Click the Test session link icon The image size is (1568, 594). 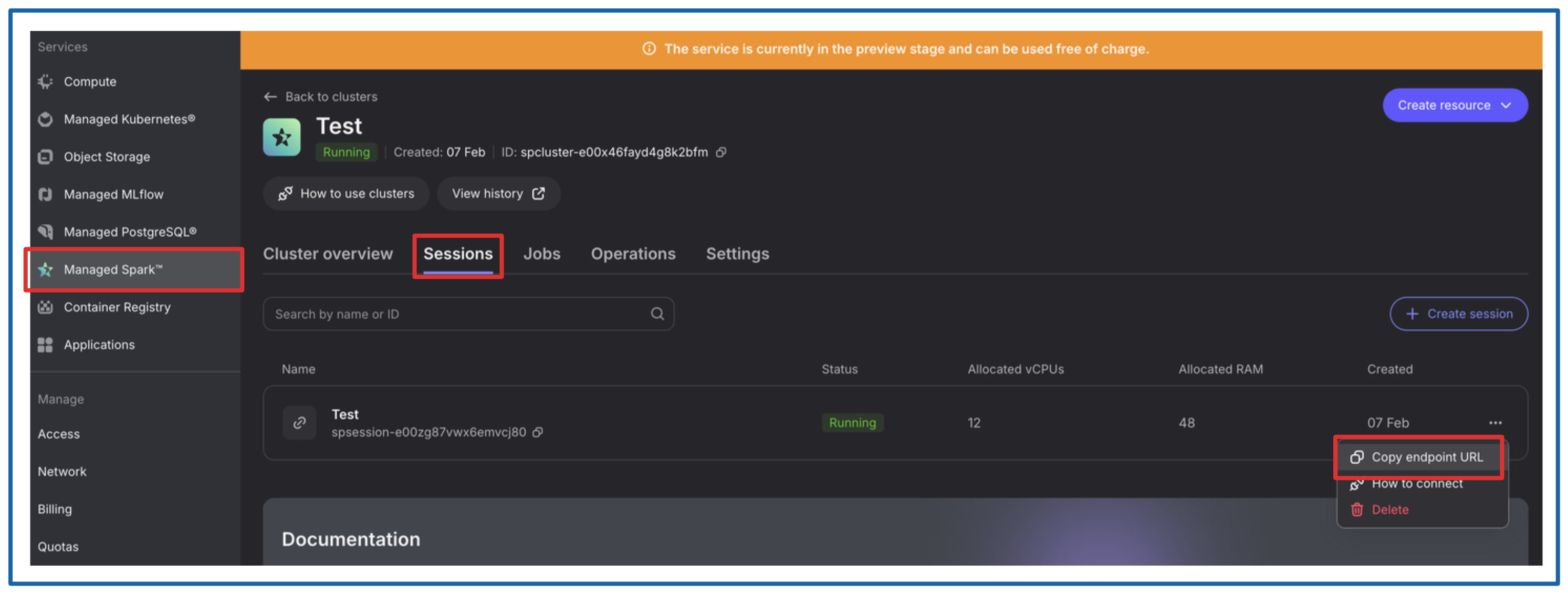click(299, 422)
